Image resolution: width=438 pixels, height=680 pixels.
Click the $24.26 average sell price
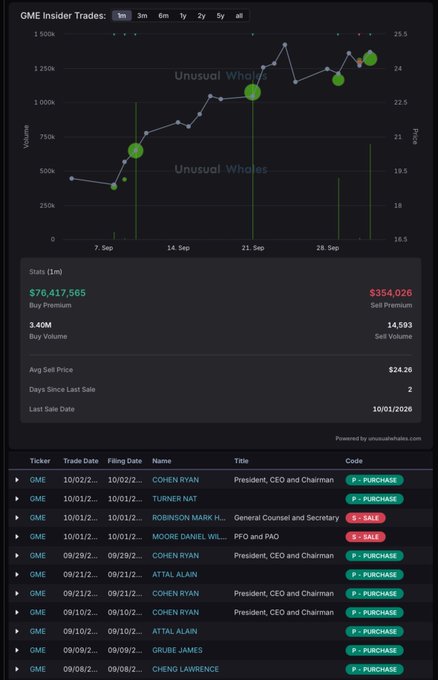click(400, 370)
